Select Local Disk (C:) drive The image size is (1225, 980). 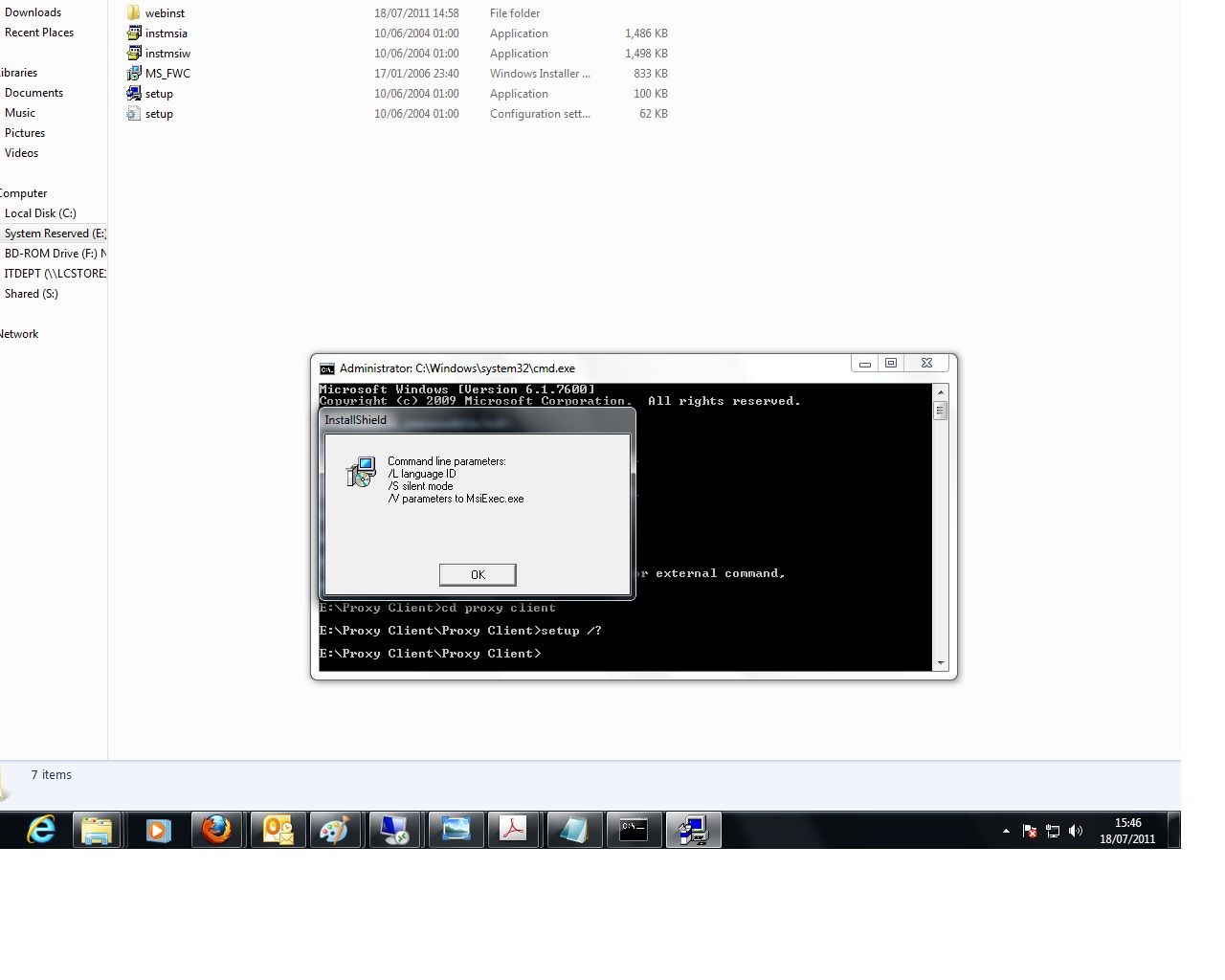40,213
